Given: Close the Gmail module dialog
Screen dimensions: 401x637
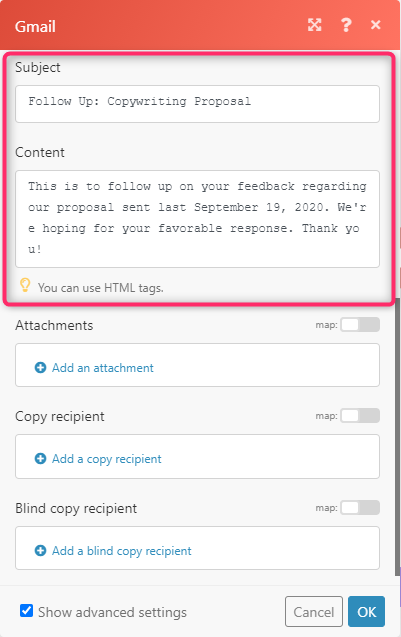Looking at the screenshot, I should [x=376, y=25].
